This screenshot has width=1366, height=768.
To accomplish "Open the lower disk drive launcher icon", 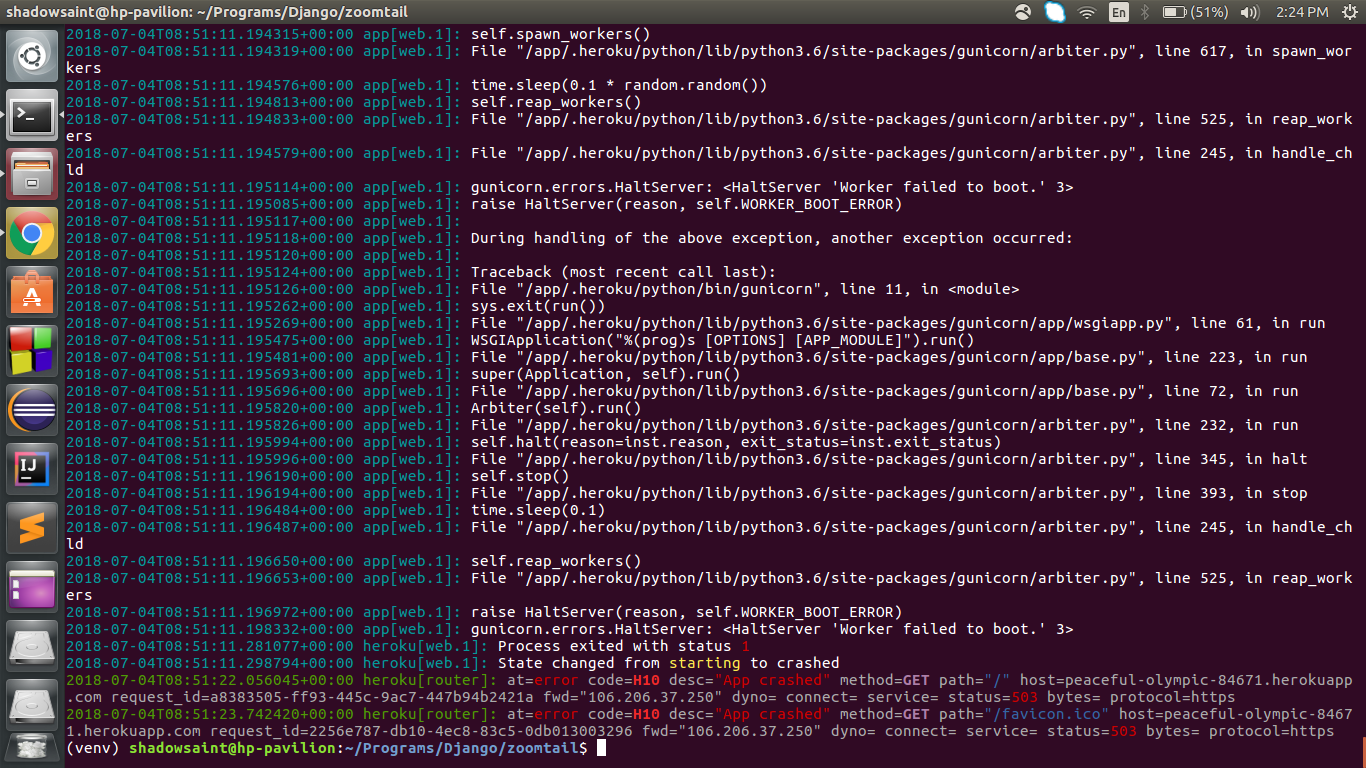I will point(32,705).
